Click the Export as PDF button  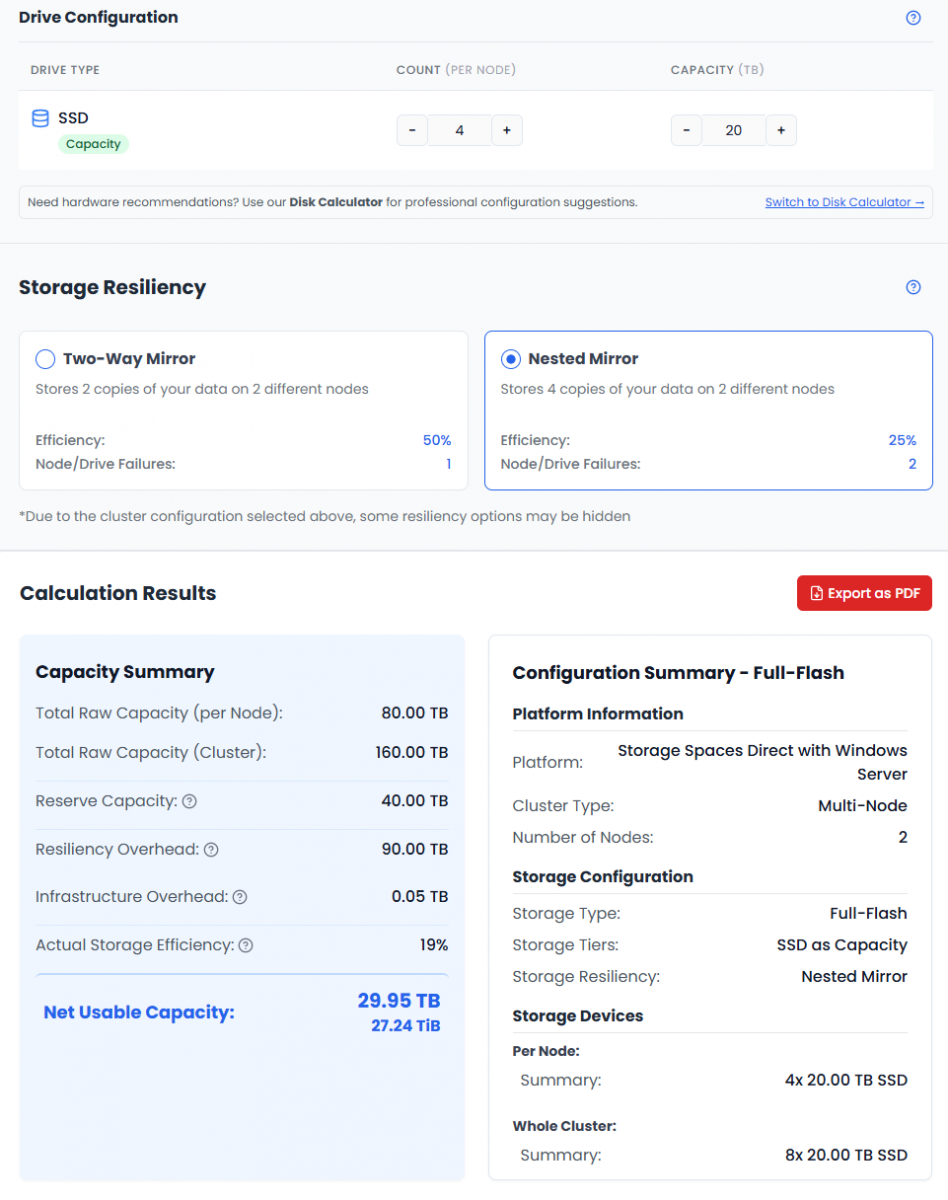point(864,593)
